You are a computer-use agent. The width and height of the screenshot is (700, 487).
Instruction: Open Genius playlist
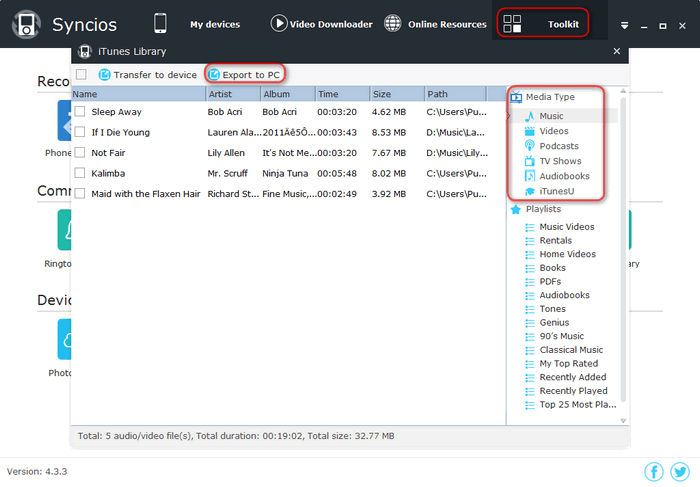click(554, 322)
